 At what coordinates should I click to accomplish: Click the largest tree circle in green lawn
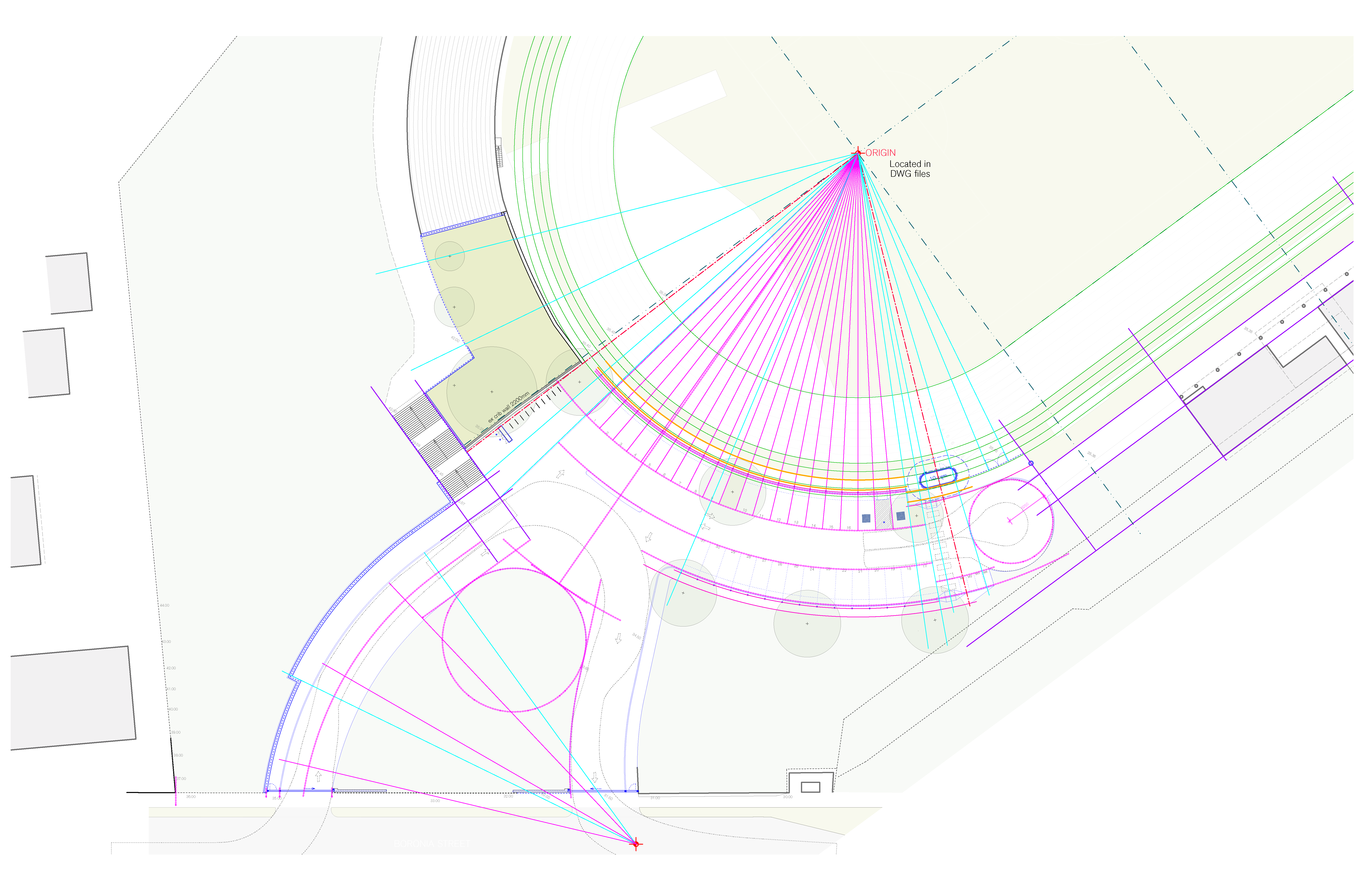click(x=492, y=392)
